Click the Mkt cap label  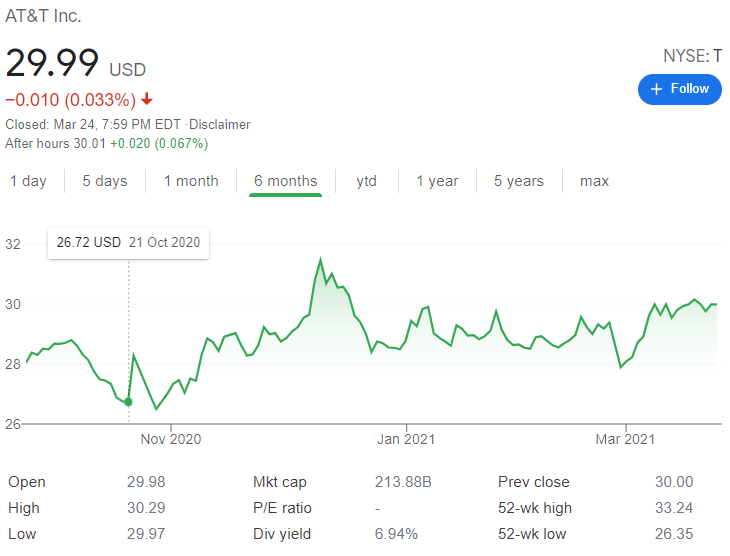(280, 482)
